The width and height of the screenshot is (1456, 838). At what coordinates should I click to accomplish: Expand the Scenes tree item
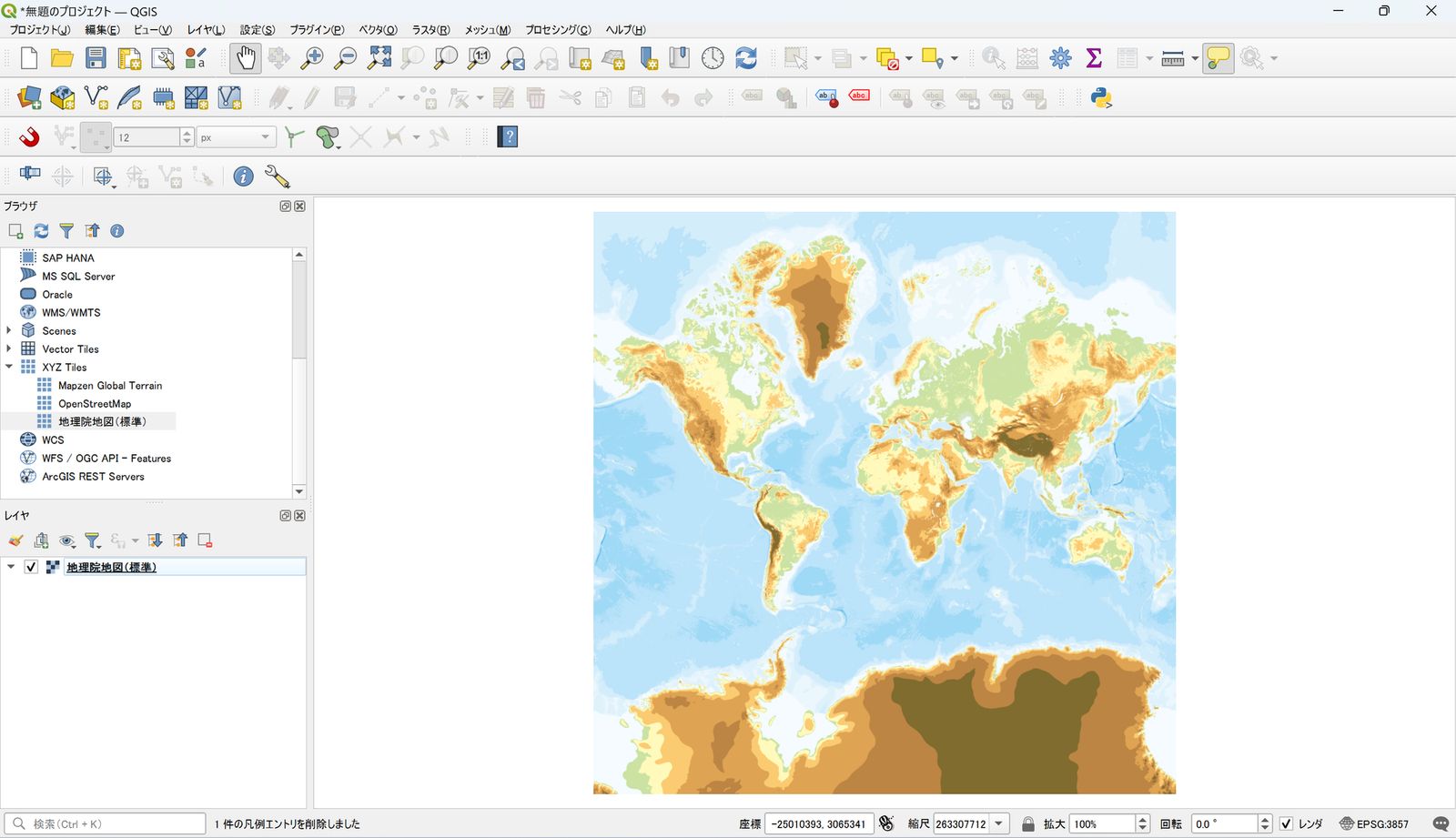point(9,330)
